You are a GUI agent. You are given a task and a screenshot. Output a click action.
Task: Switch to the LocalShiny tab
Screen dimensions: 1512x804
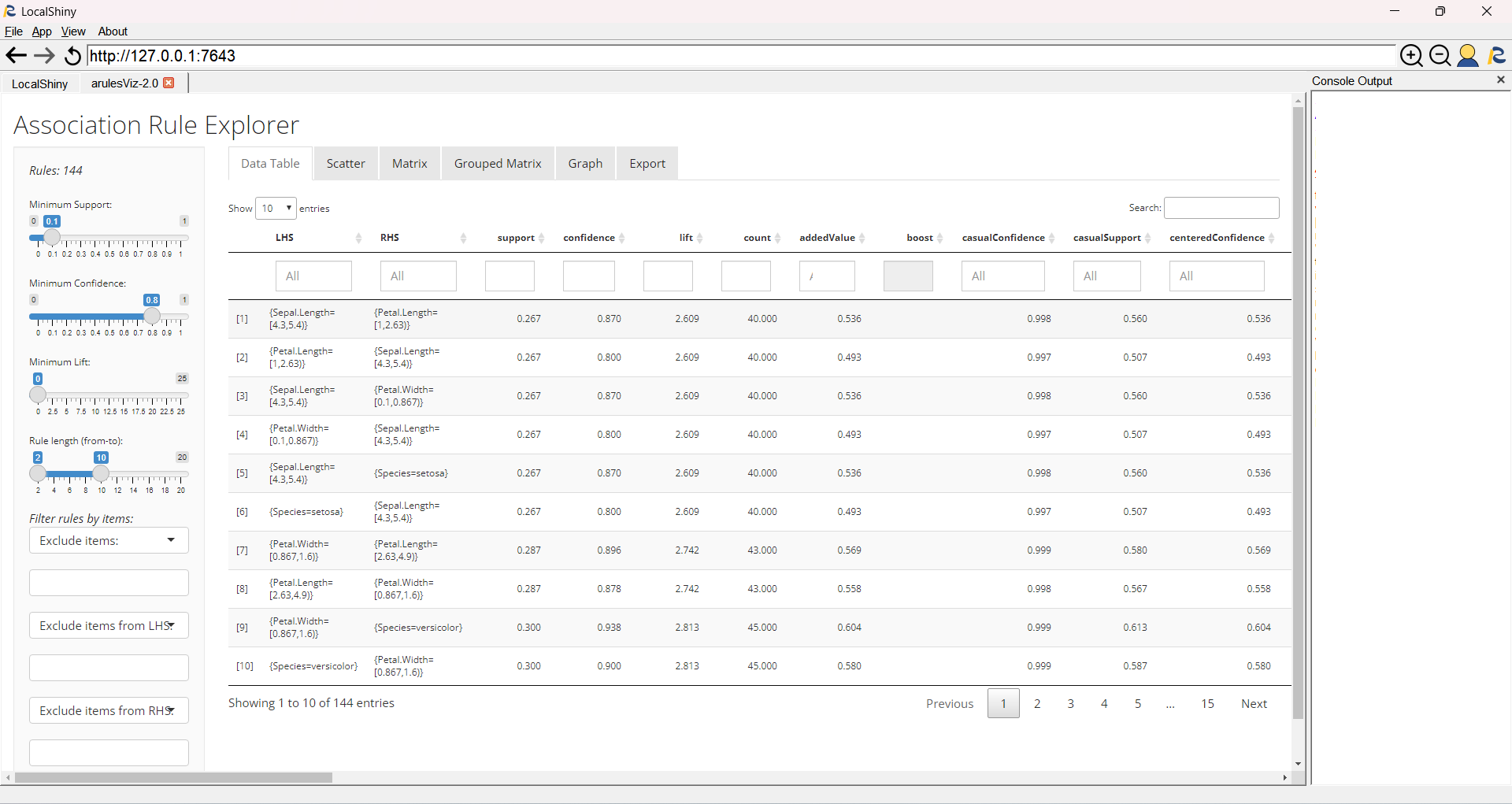tap(40, 83)
